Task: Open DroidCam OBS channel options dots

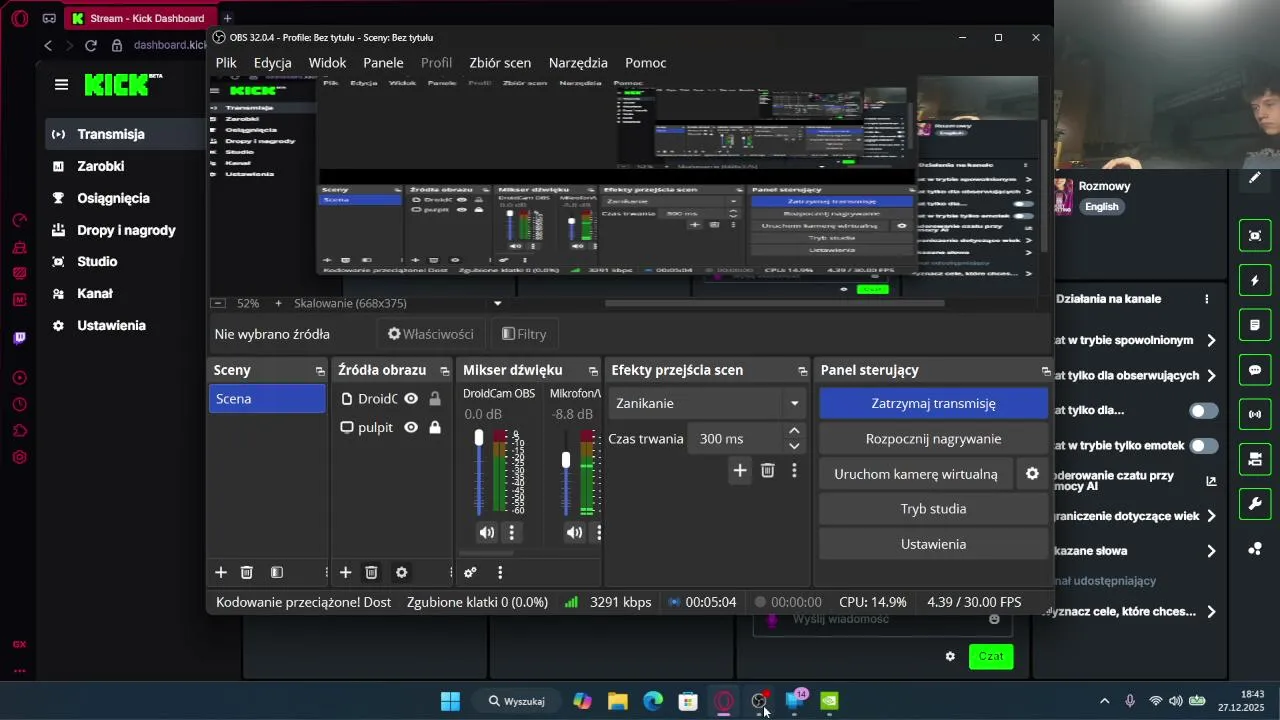Action: [512, 533]
